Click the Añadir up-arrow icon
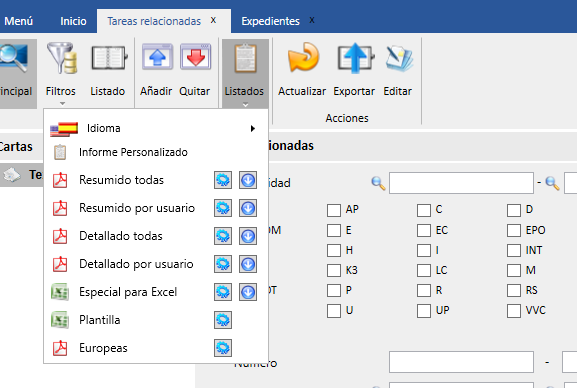This screenshot has height=388, width=577. (x=157, y=57)
